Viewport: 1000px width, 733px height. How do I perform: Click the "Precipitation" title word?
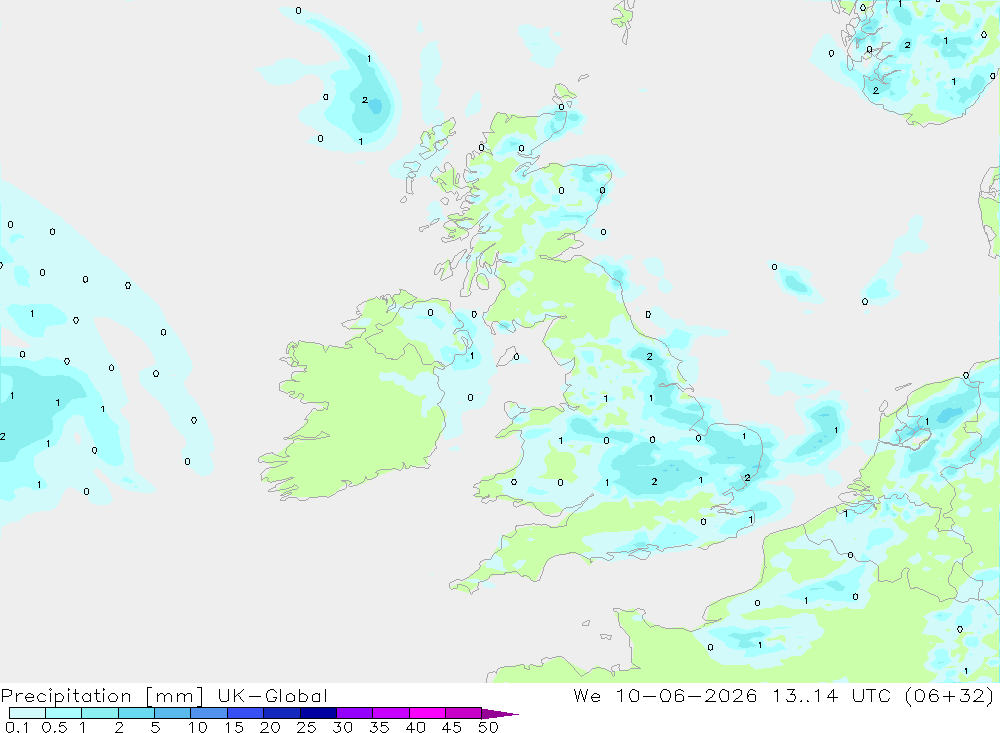(x=66, y=696)
